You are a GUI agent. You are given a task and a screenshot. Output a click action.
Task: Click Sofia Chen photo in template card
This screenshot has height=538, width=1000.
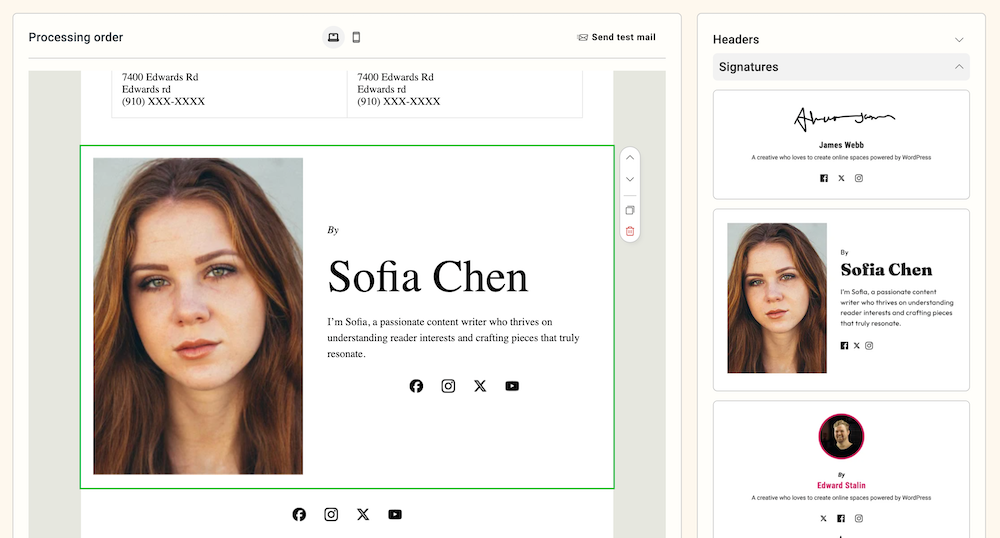click(x=777, y=298)
